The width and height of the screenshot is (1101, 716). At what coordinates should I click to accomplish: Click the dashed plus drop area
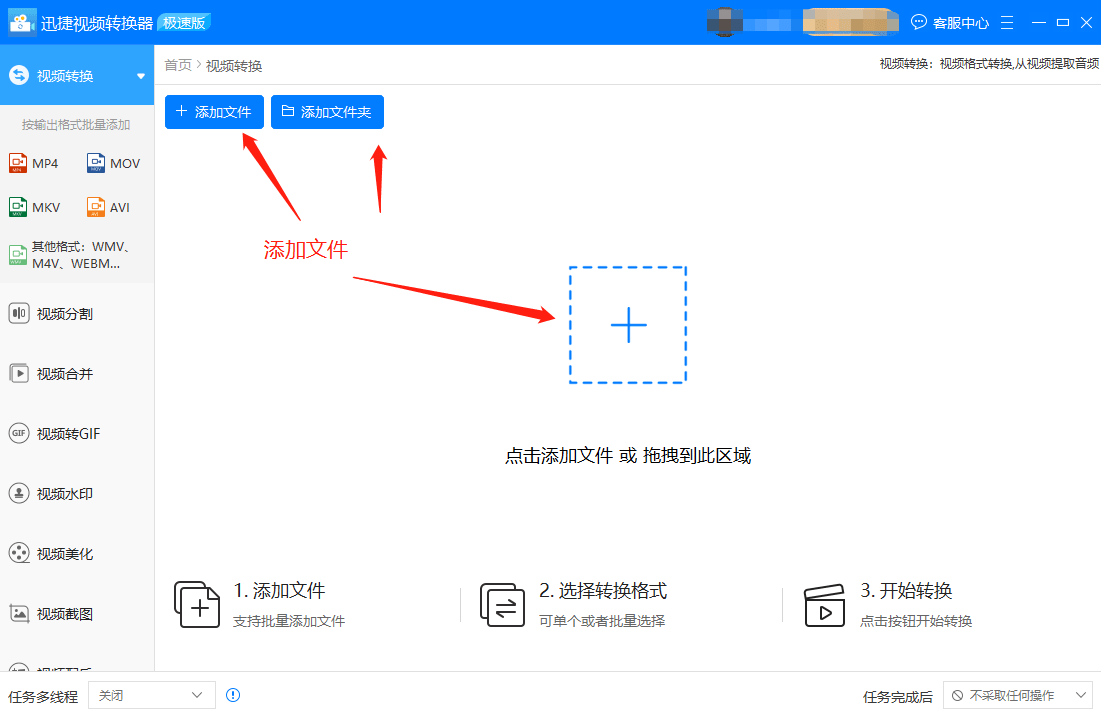(628, 325)
